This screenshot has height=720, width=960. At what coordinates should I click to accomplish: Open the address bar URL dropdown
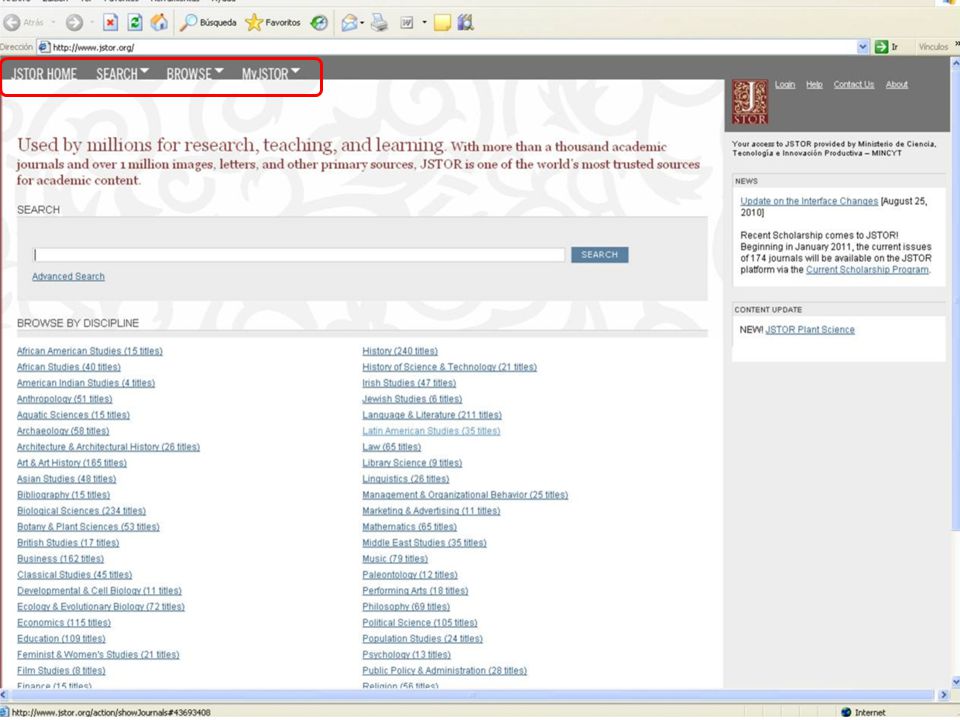[x=863, y=47]
